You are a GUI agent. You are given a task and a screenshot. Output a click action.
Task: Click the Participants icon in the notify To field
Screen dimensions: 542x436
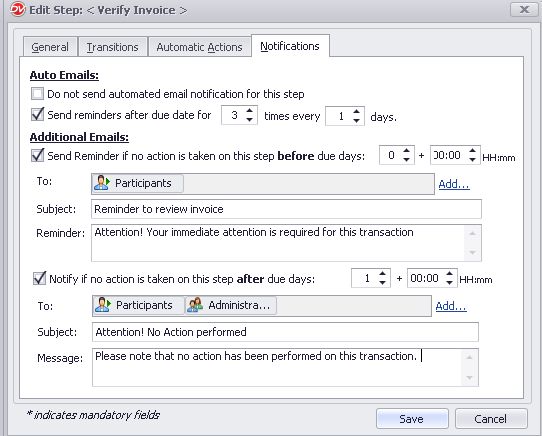point(103,305)
